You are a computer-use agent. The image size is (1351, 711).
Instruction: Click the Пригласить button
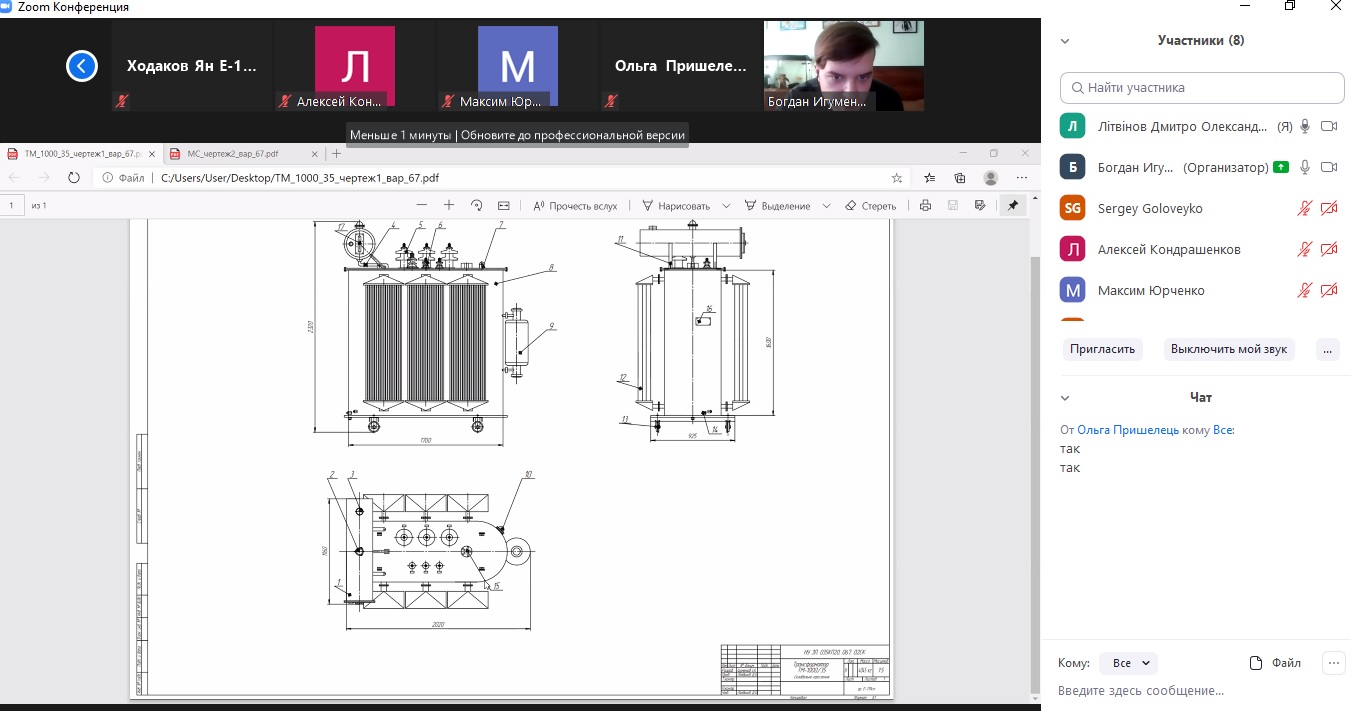(x=1102, y=349)
